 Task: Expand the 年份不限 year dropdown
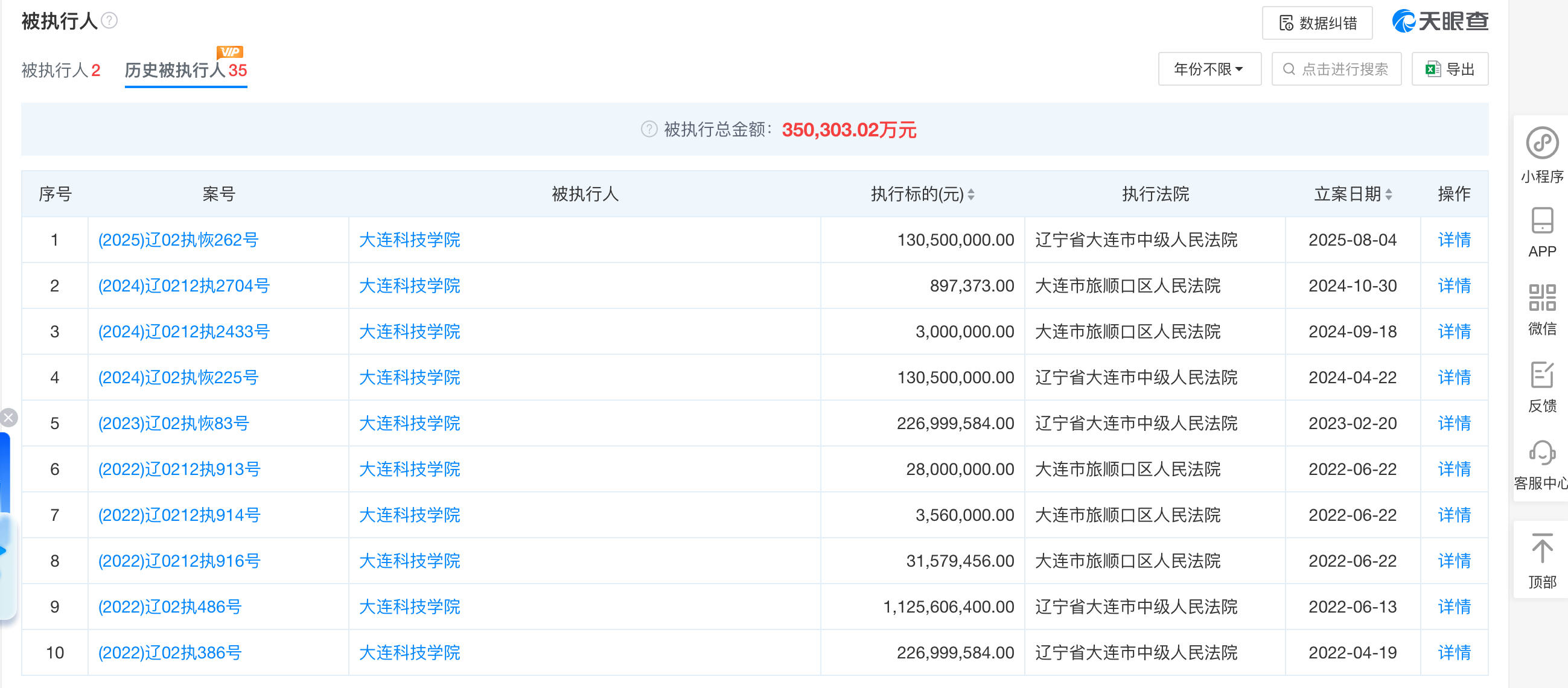coord(1209,69)
